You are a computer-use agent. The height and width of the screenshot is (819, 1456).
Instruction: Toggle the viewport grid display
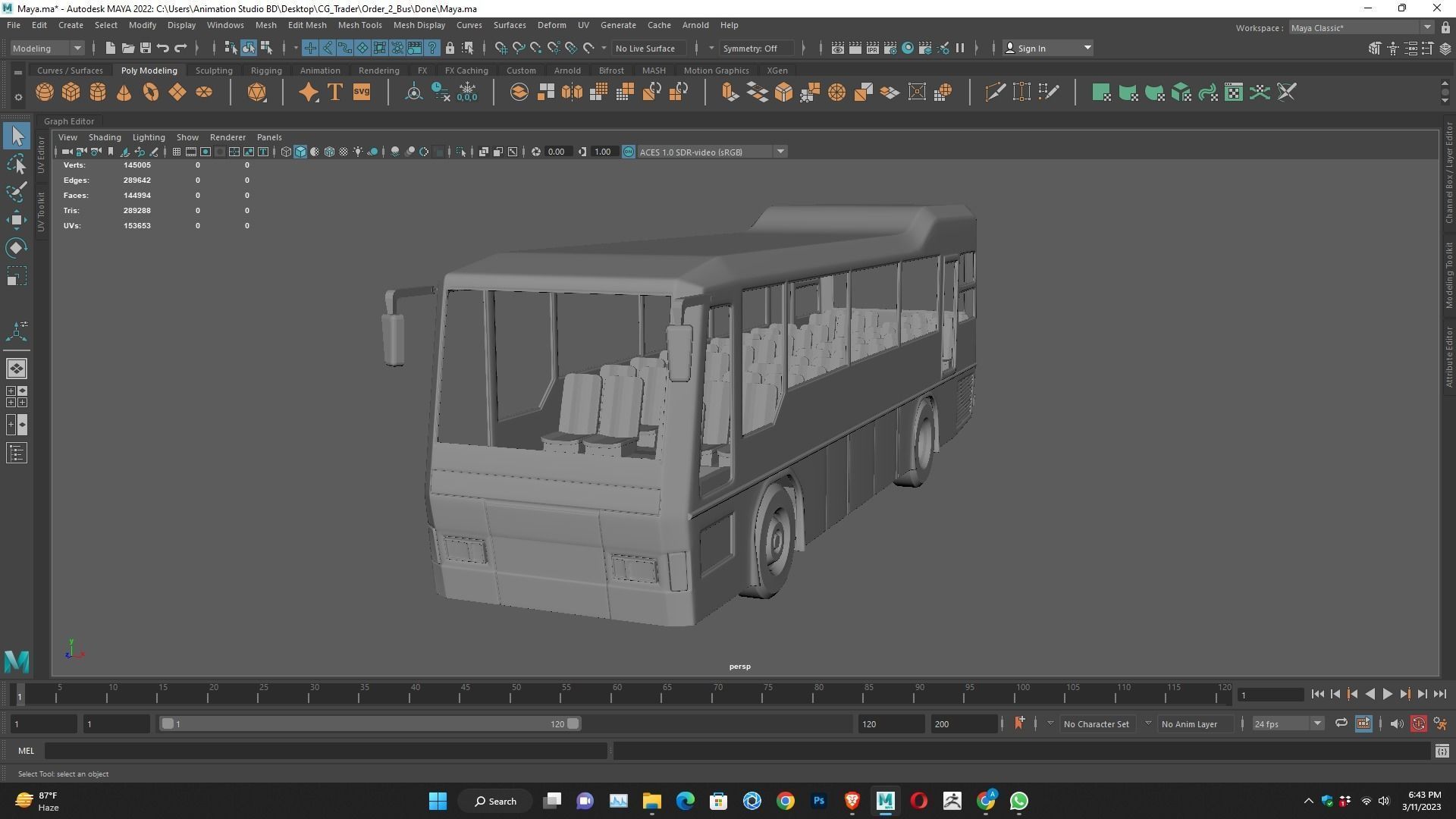177,152
